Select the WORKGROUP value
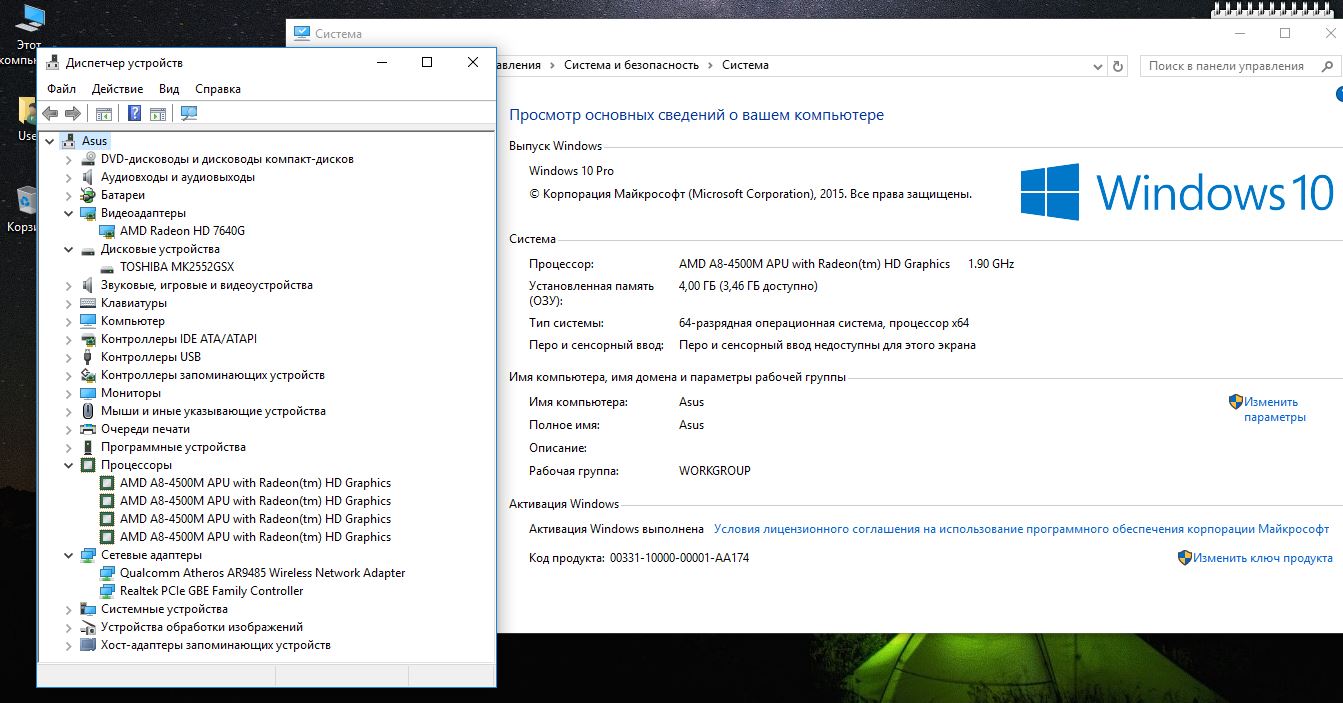The height and width of the screenshot is (703, 1343). 715,471
